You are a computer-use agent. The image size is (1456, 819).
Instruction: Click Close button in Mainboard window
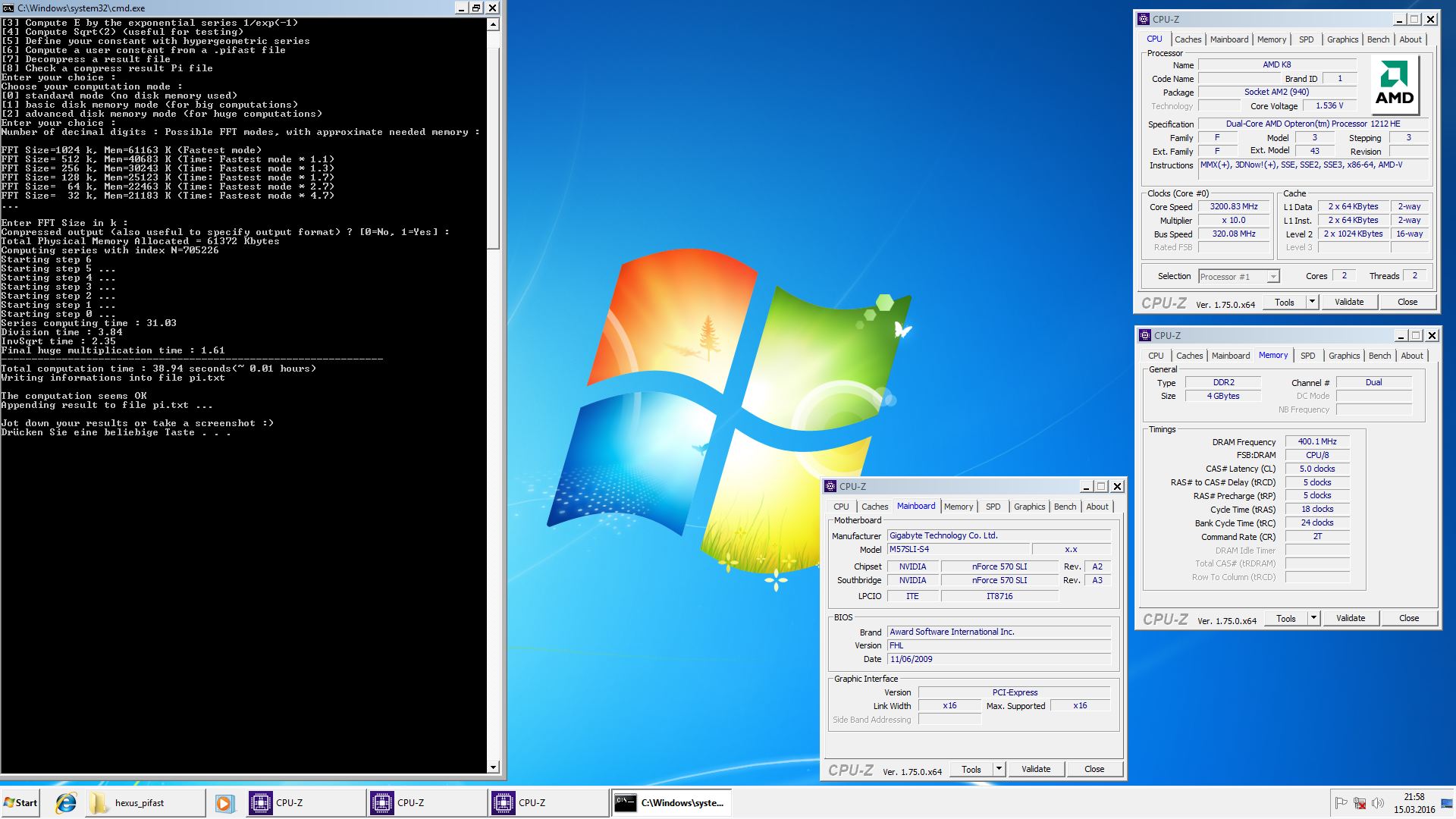1094,769
